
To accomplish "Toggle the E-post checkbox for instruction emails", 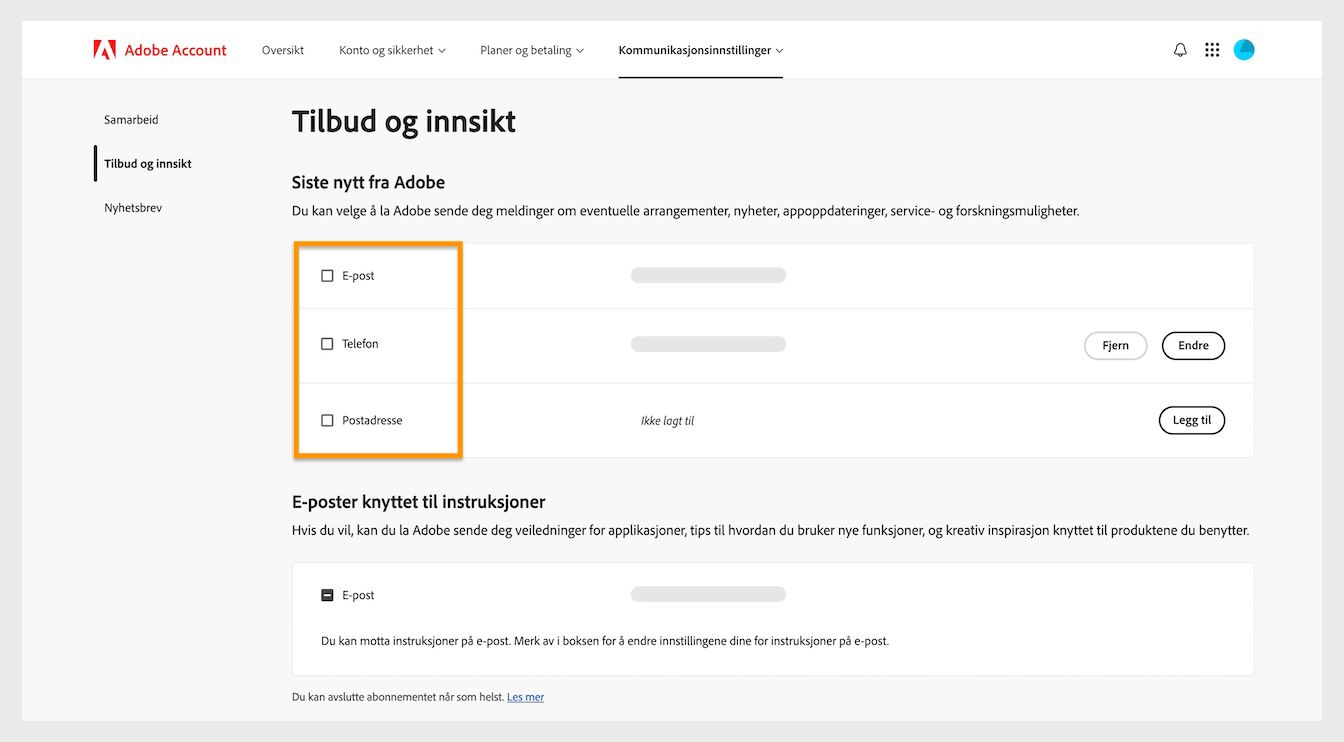I will (327, 594).
